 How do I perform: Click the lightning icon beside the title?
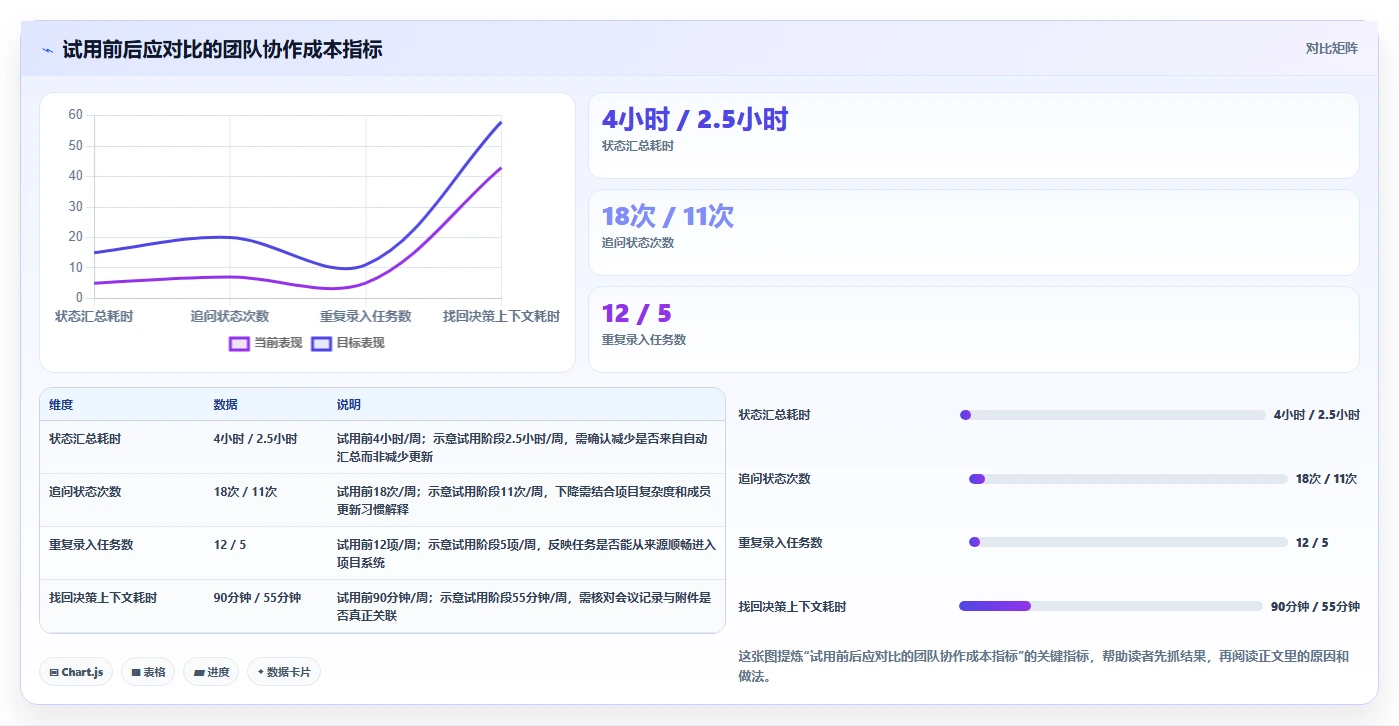pyautogui.click(x=47, y=49)
